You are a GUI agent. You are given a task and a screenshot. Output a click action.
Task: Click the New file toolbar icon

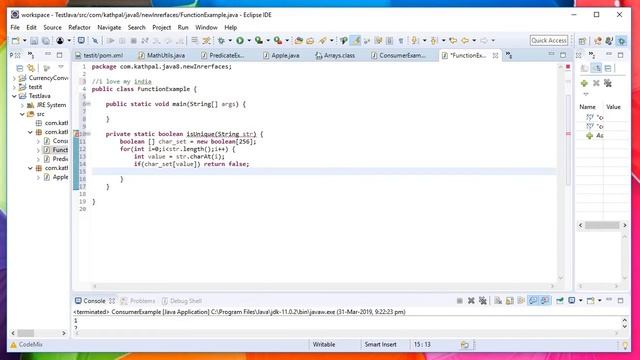point(16,40)
